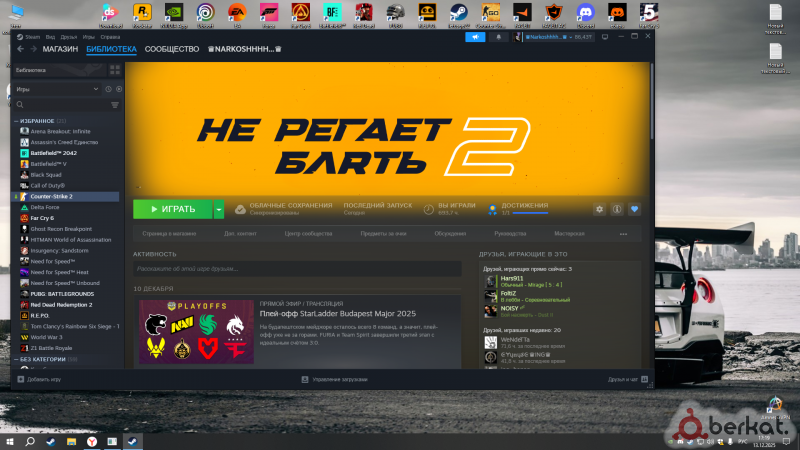Open the notifications bell icon
The width and height of the screenshot is (800, 450).
pos(499,36)
